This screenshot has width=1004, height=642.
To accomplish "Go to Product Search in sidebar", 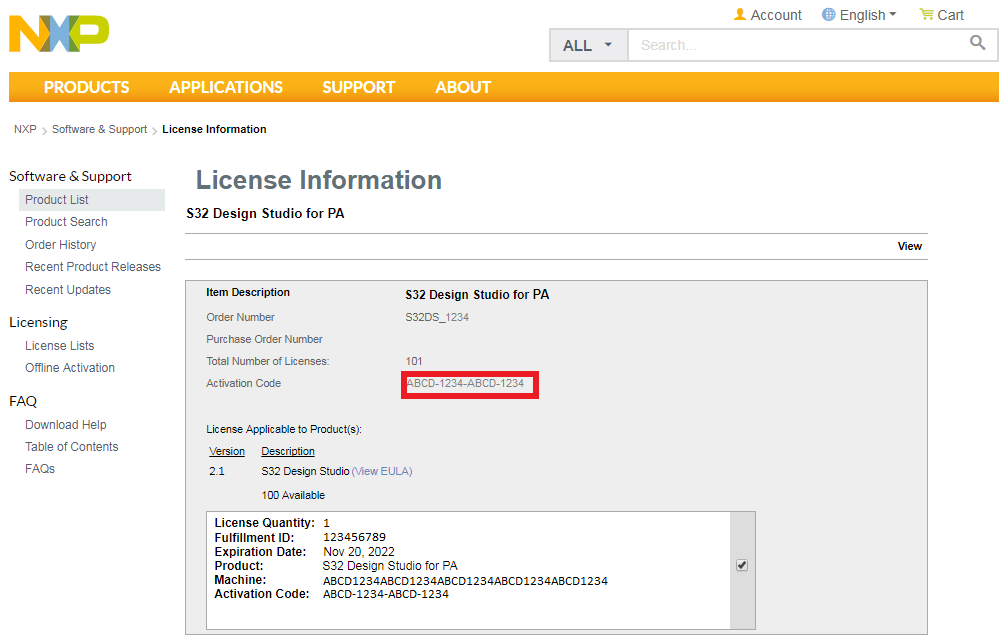I will point(66,222).
